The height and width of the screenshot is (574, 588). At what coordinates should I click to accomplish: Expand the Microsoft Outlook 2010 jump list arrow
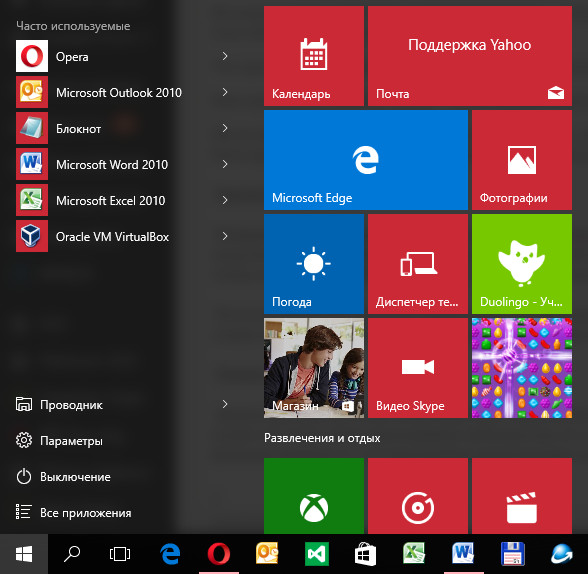225,92
